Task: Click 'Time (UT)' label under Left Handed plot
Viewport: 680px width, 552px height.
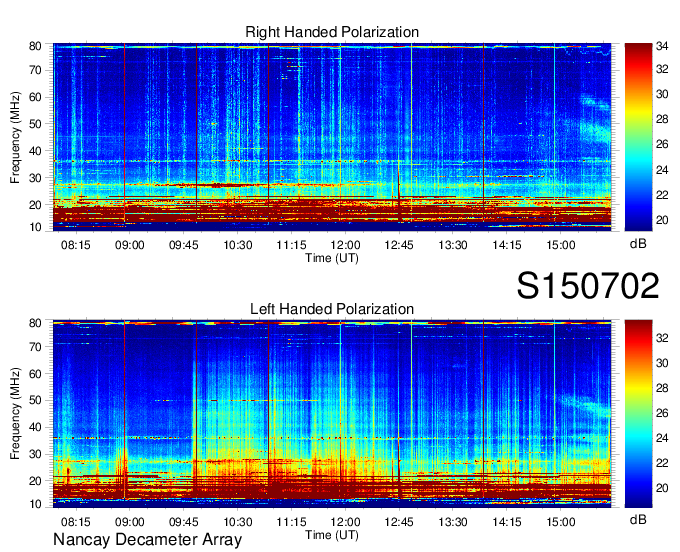Action: 332,535
